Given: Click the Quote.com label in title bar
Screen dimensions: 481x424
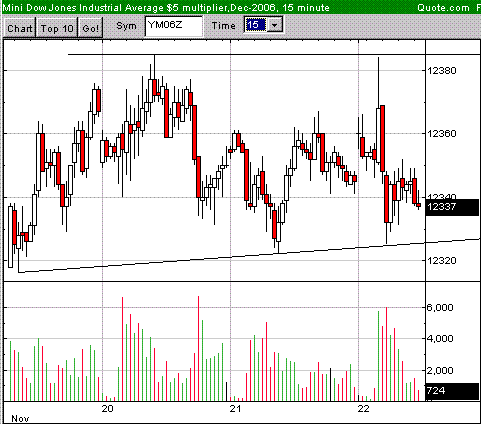Looking at the screenshot, I should [x=443, y=7].
